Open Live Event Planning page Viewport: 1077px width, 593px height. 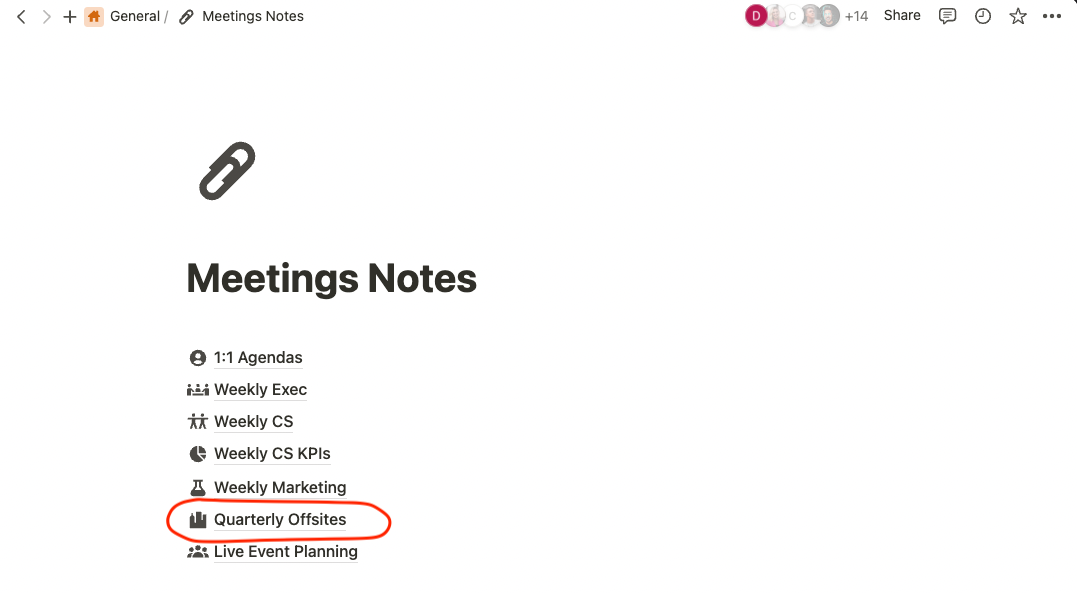(x=286, y=552)
